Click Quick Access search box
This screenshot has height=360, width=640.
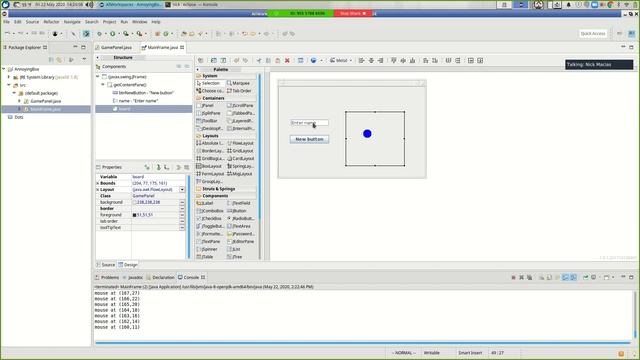click(x=593, y=33)
